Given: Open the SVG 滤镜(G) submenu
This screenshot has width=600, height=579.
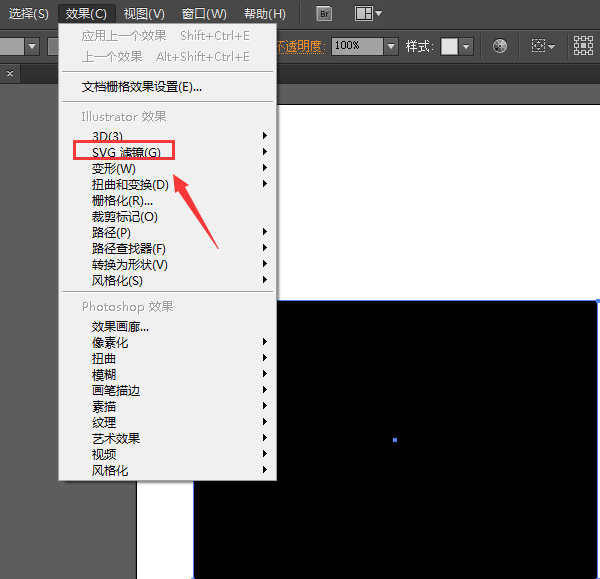Looking at the screenshot, I should click(168, 152).
